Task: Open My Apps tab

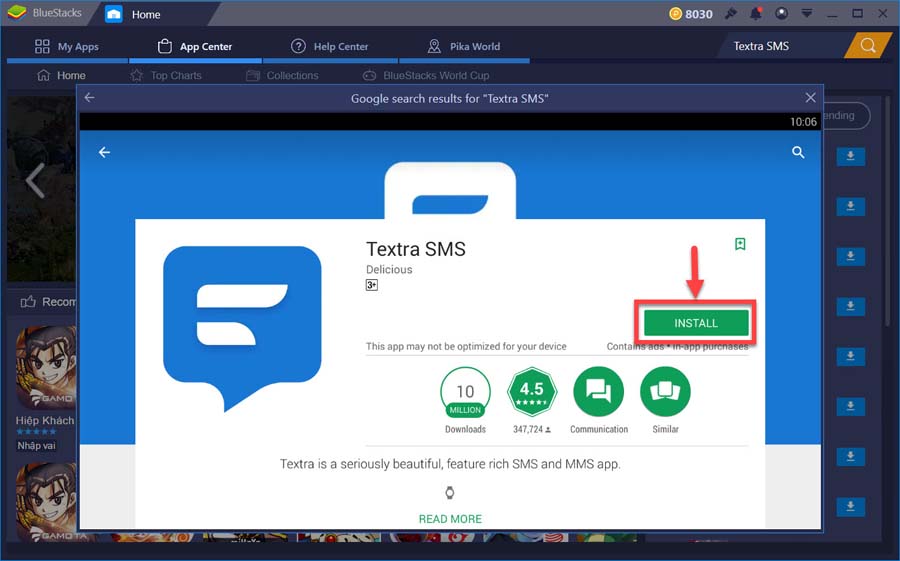Action: [x=67, y=47]
